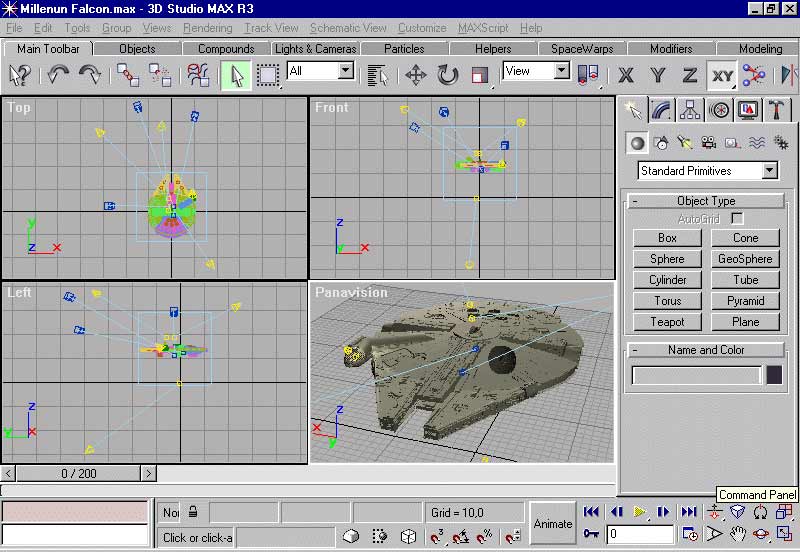
Task: Switch to Cameras category icon
Action: pos(709,143)
